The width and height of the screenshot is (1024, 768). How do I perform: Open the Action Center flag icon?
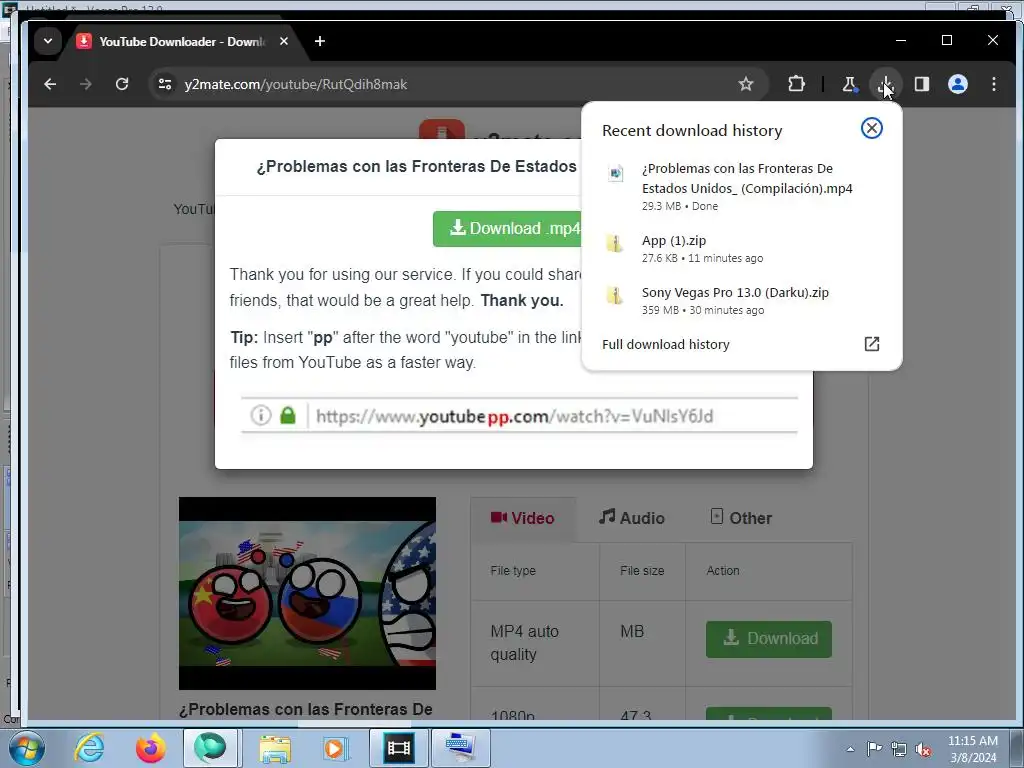click(874, 749)
